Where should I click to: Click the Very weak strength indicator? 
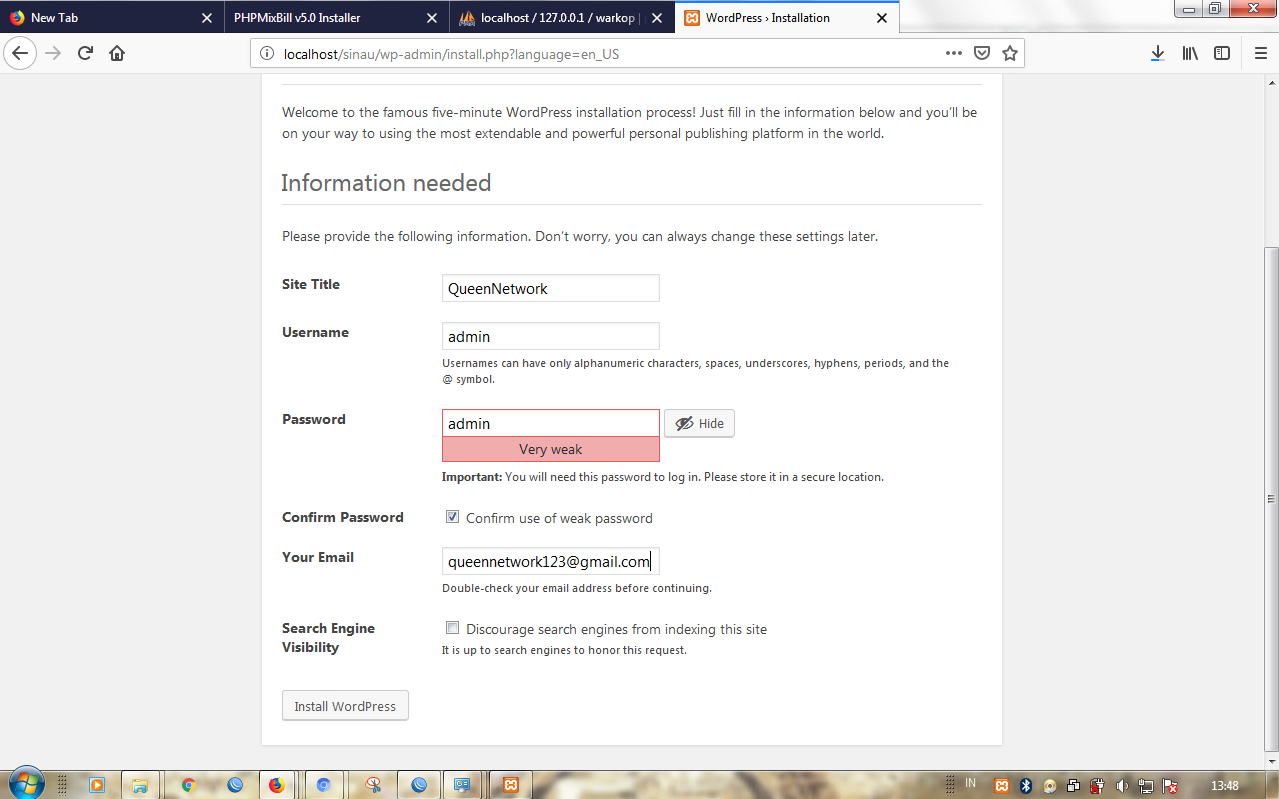point(551,449)
